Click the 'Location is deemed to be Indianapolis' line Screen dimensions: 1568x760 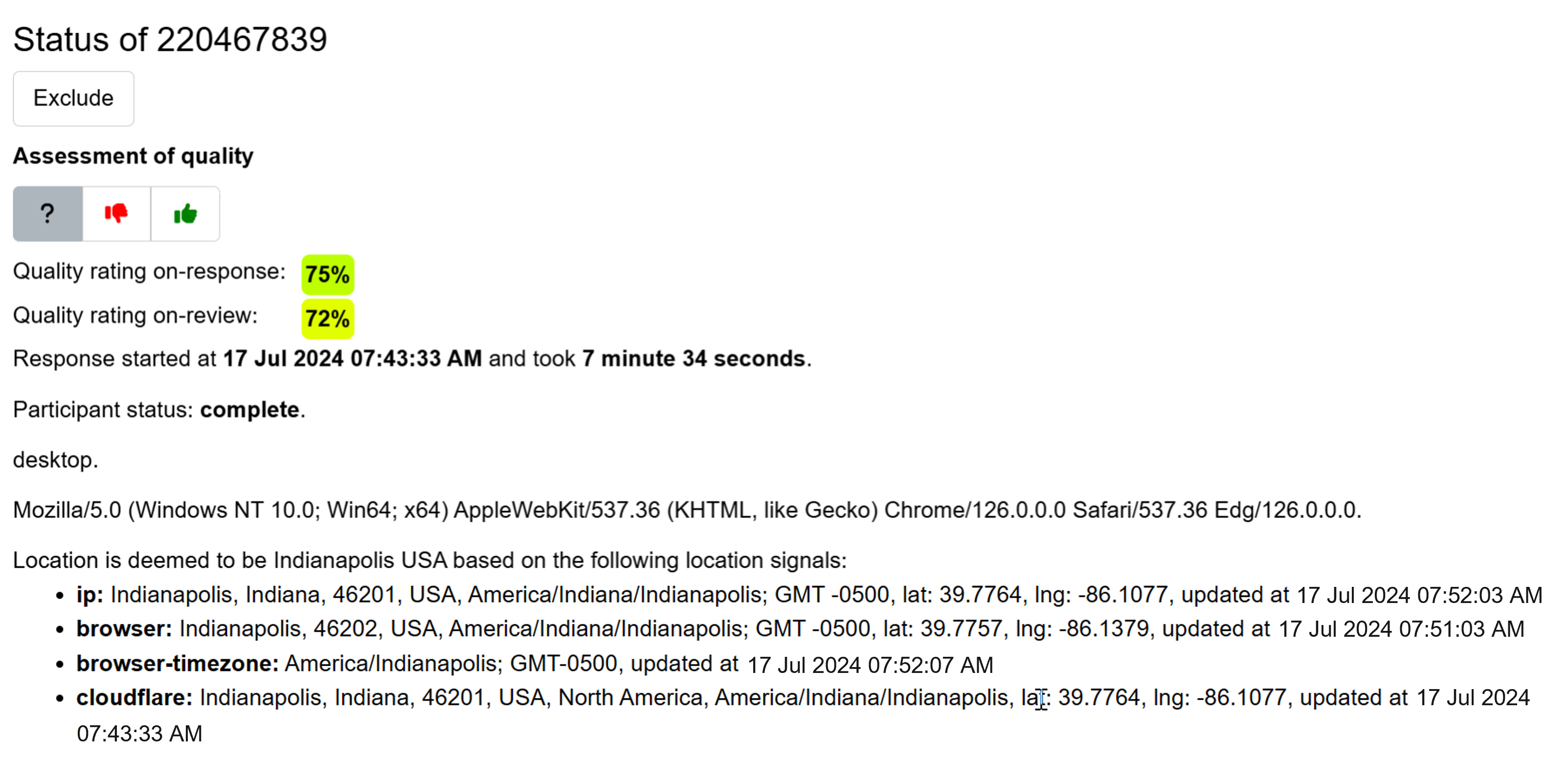pos(429,560)
